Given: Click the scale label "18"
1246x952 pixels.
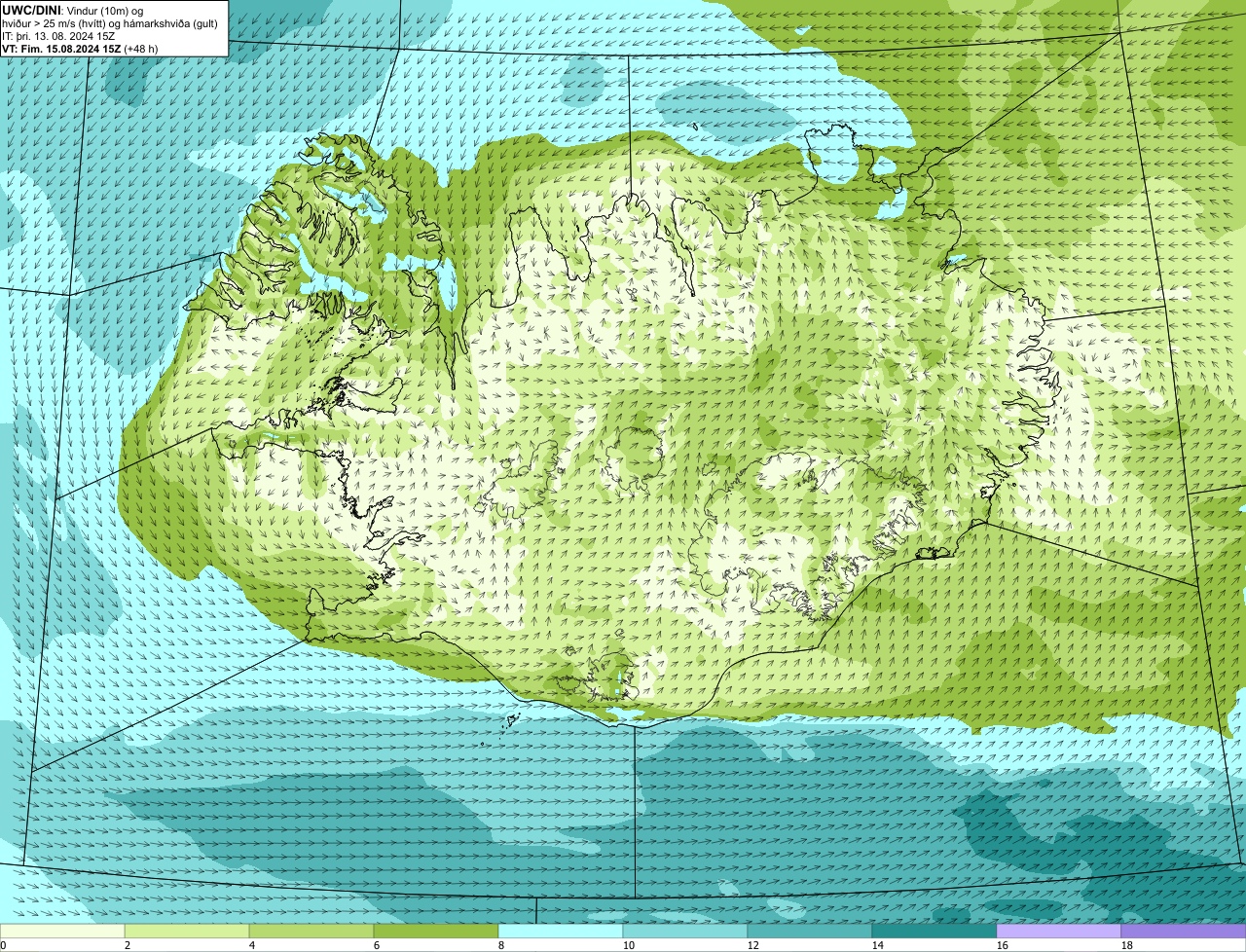Looking at the screenshot, I should [1127, 945].
